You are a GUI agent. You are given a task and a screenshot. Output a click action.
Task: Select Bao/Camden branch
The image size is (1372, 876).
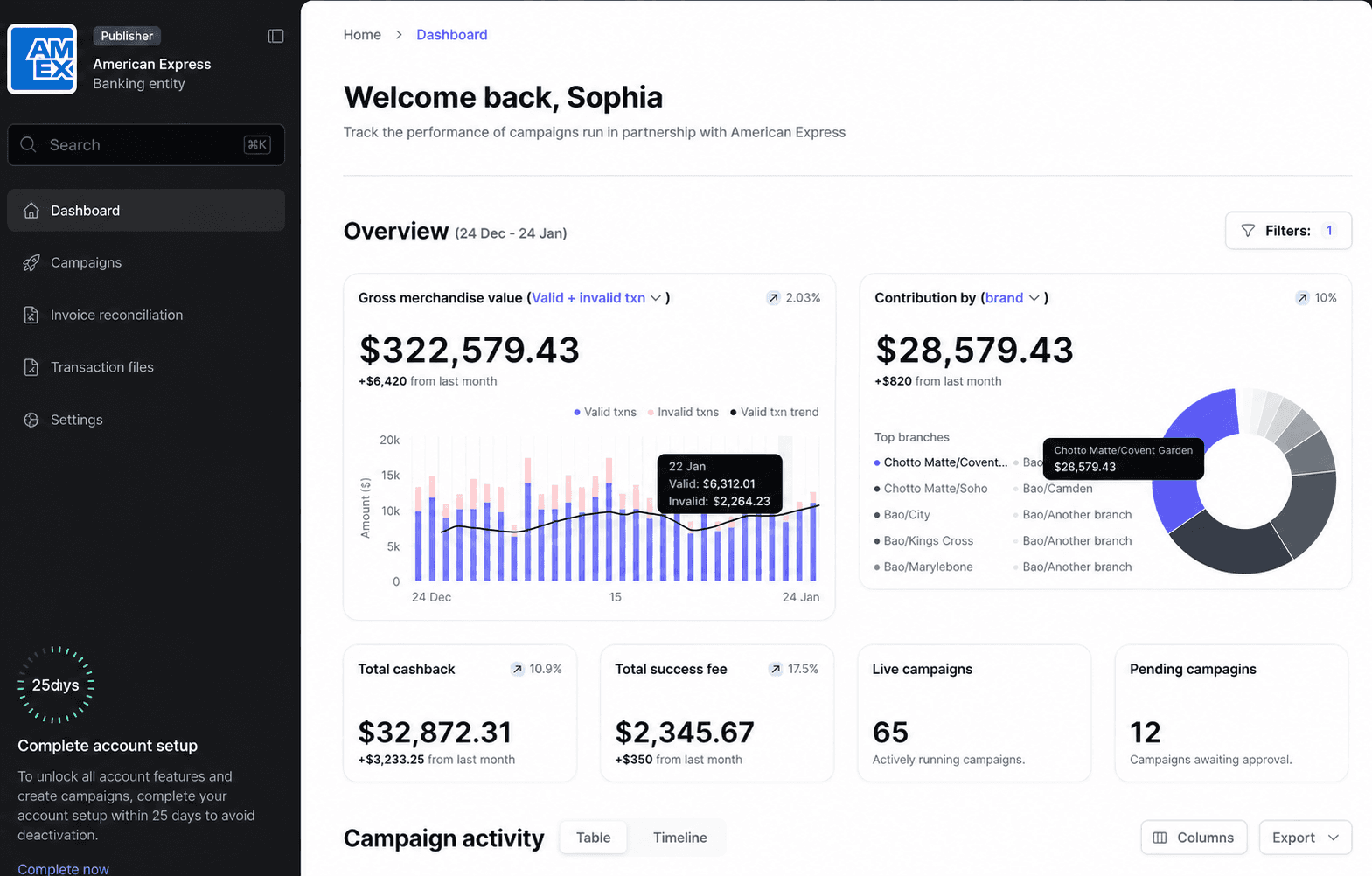[1053, 489]
